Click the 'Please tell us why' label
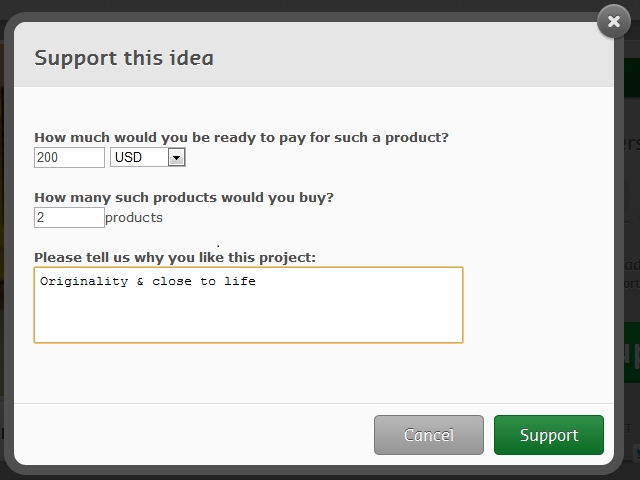 [x=175, y=257]
